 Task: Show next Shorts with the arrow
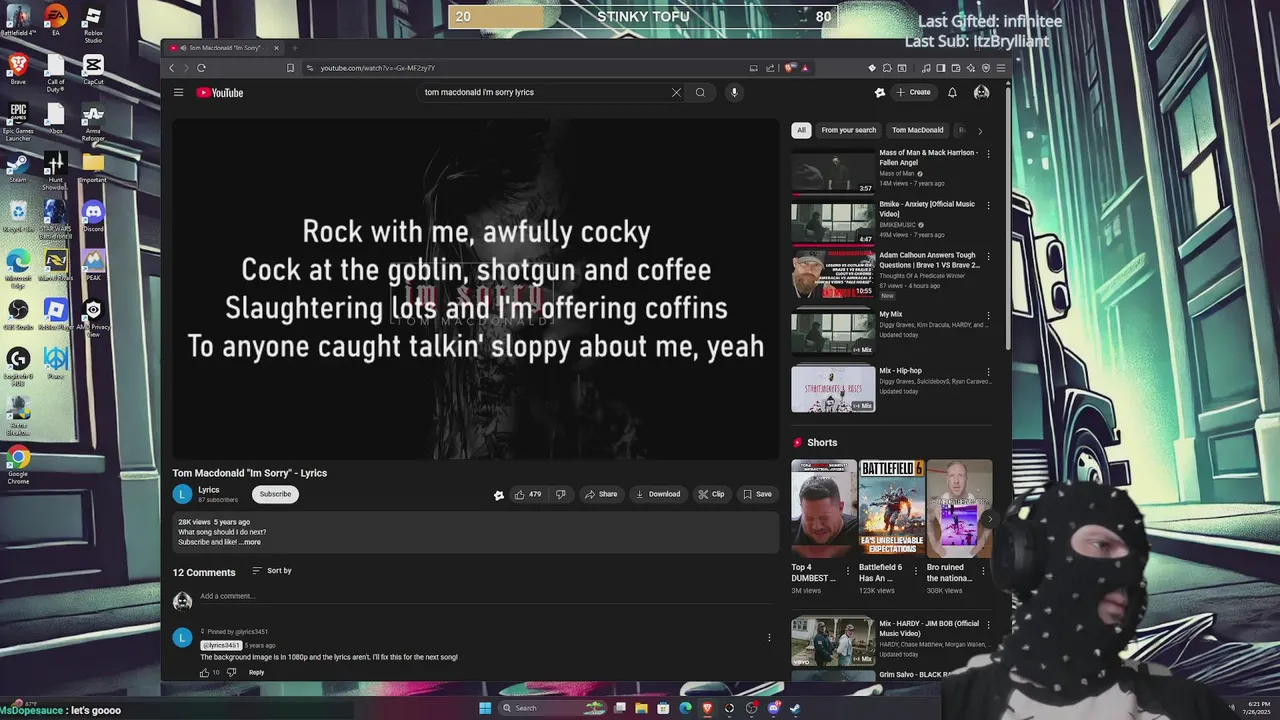(989, 518)
